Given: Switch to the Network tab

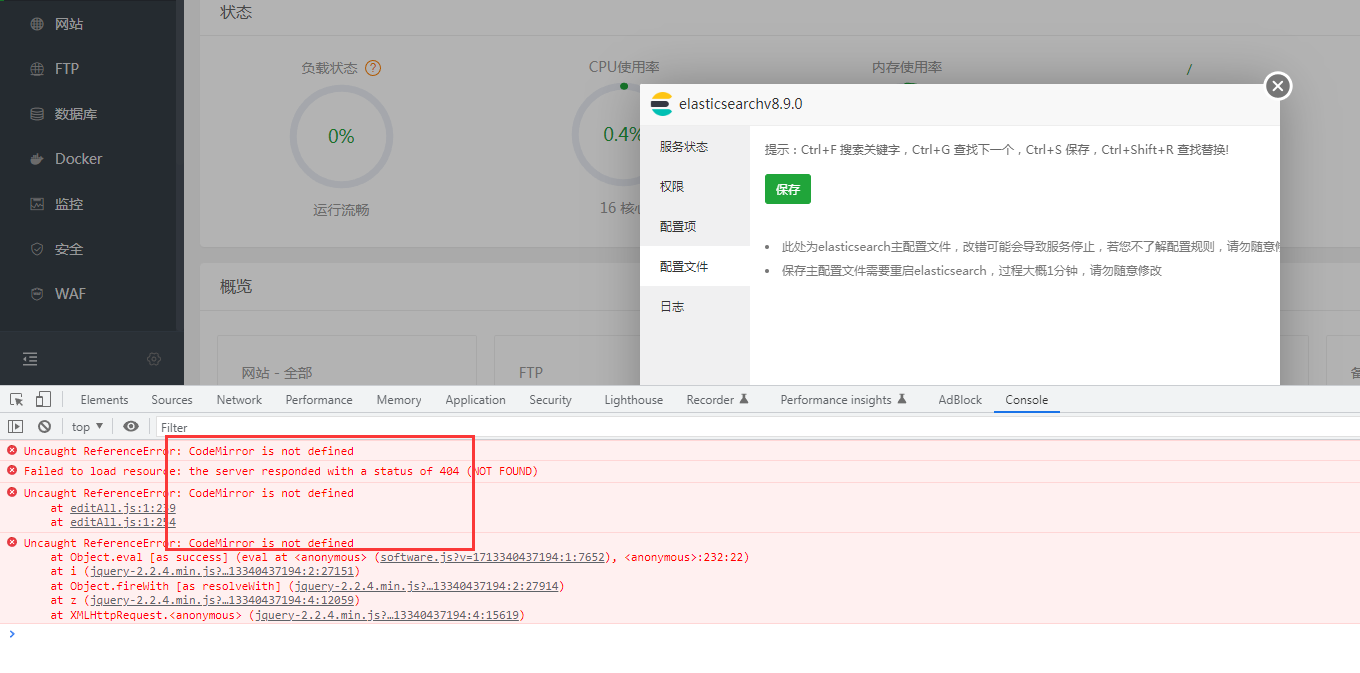Looking at the screenshot, I should pos(239,400).
